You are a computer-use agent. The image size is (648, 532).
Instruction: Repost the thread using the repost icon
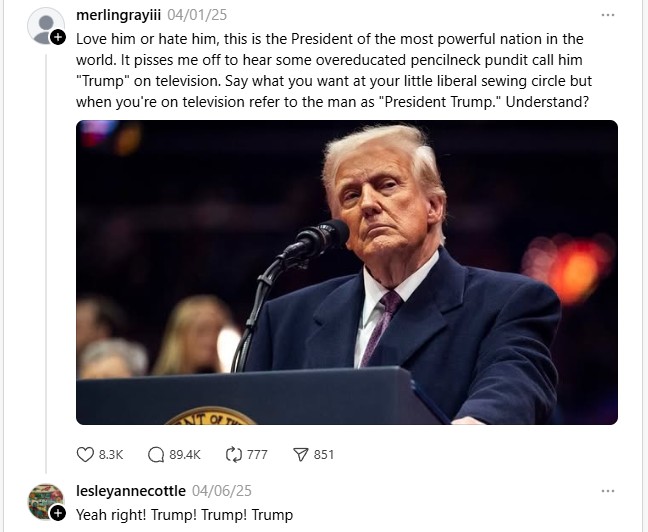(x=235, y=454)
